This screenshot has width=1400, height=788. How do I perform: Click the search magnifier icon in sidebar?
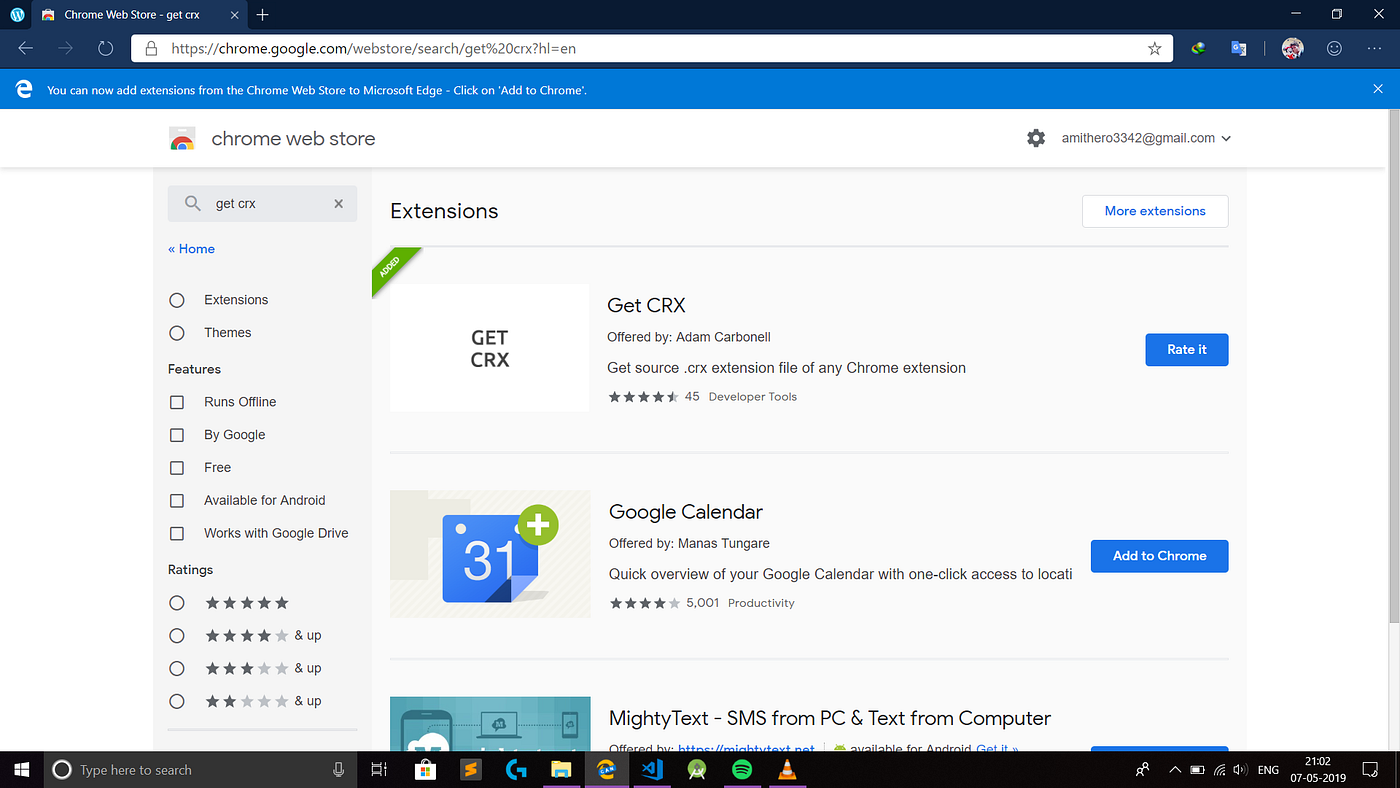pos(192,203)
